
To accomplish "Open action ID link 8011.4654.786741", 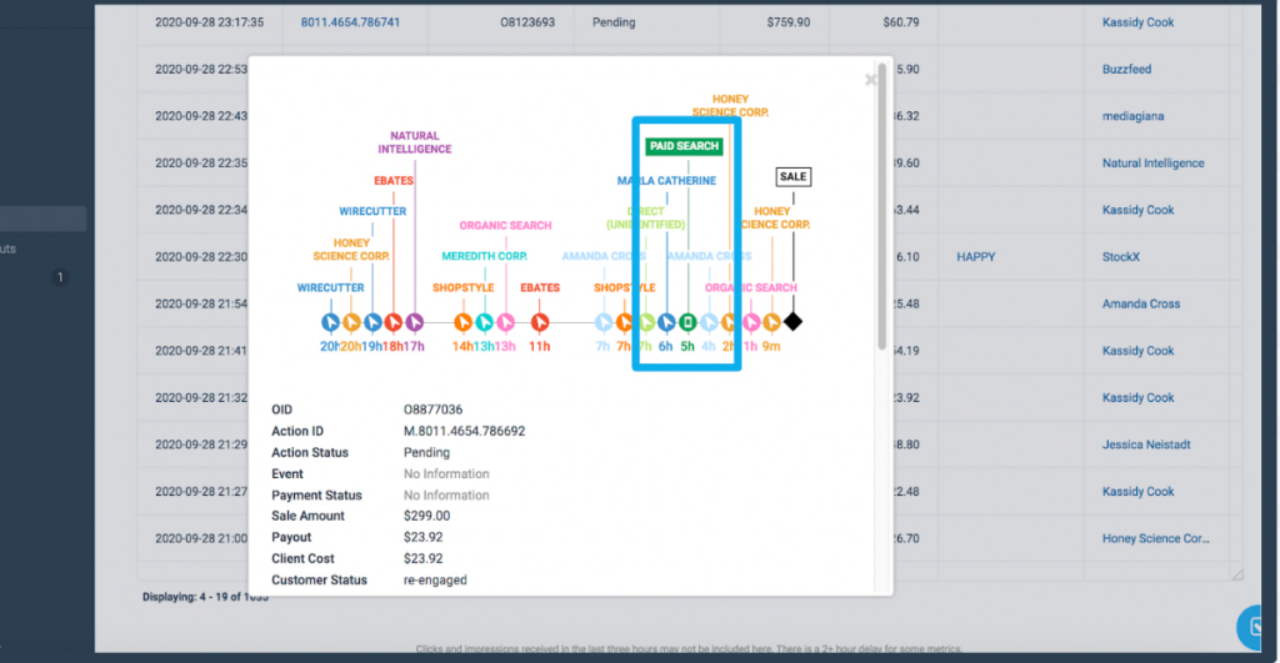I will pyautogui.click(x=350, y=22).
